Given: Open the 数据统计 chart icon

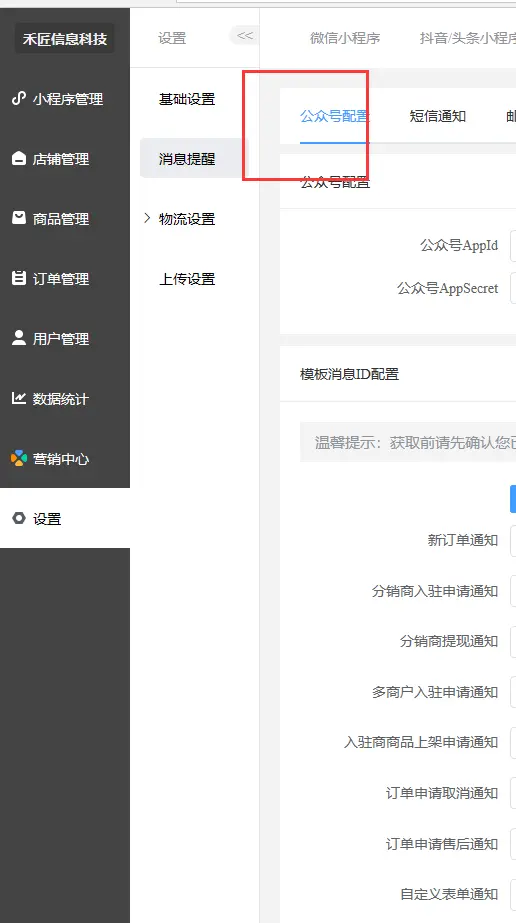Looking at the screenshot, I should tap(19, 399).
